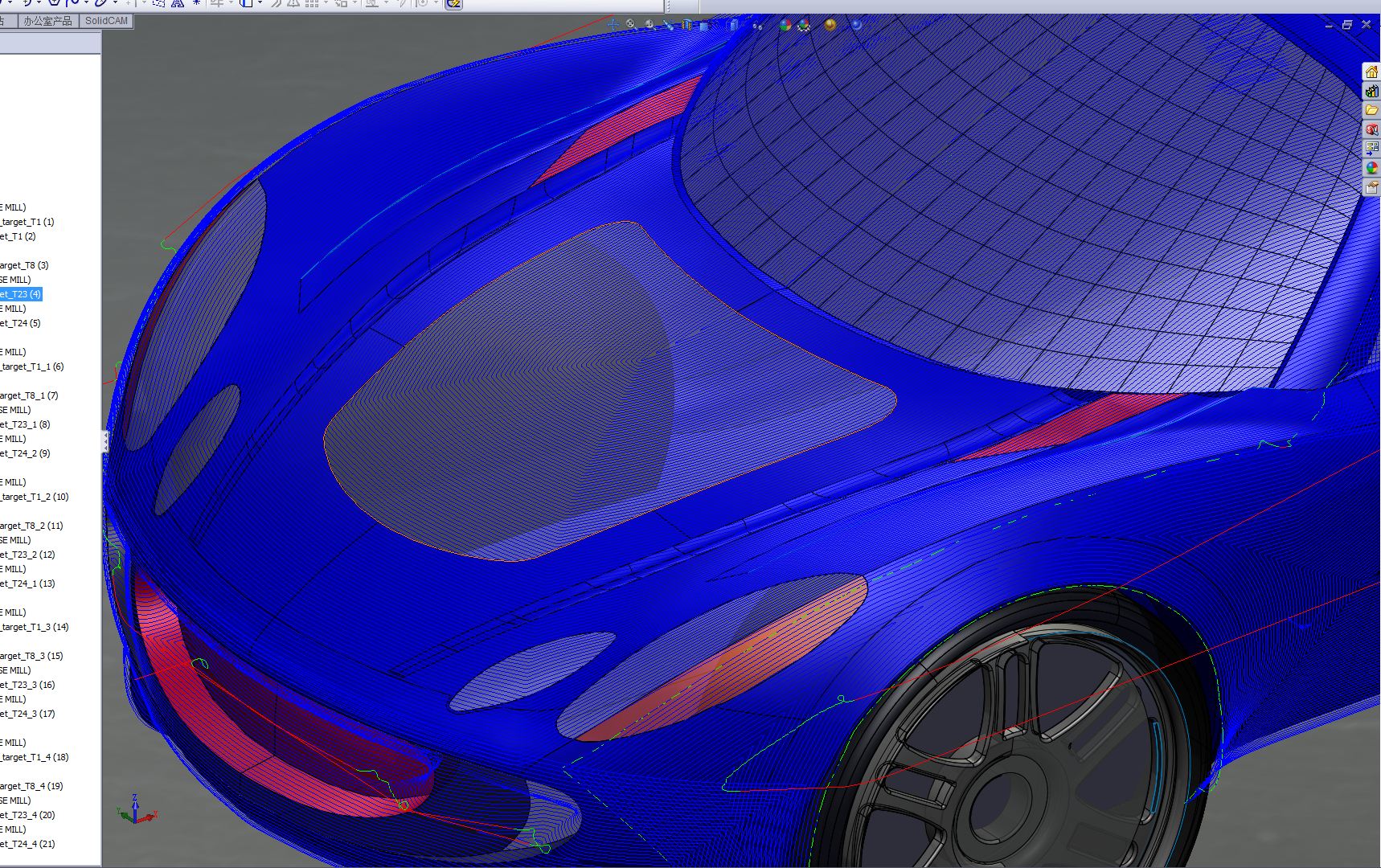Open SolidWorks Search tab in task pane
The width and height of the screenshot is (1381, 868).
[1371, 129]
